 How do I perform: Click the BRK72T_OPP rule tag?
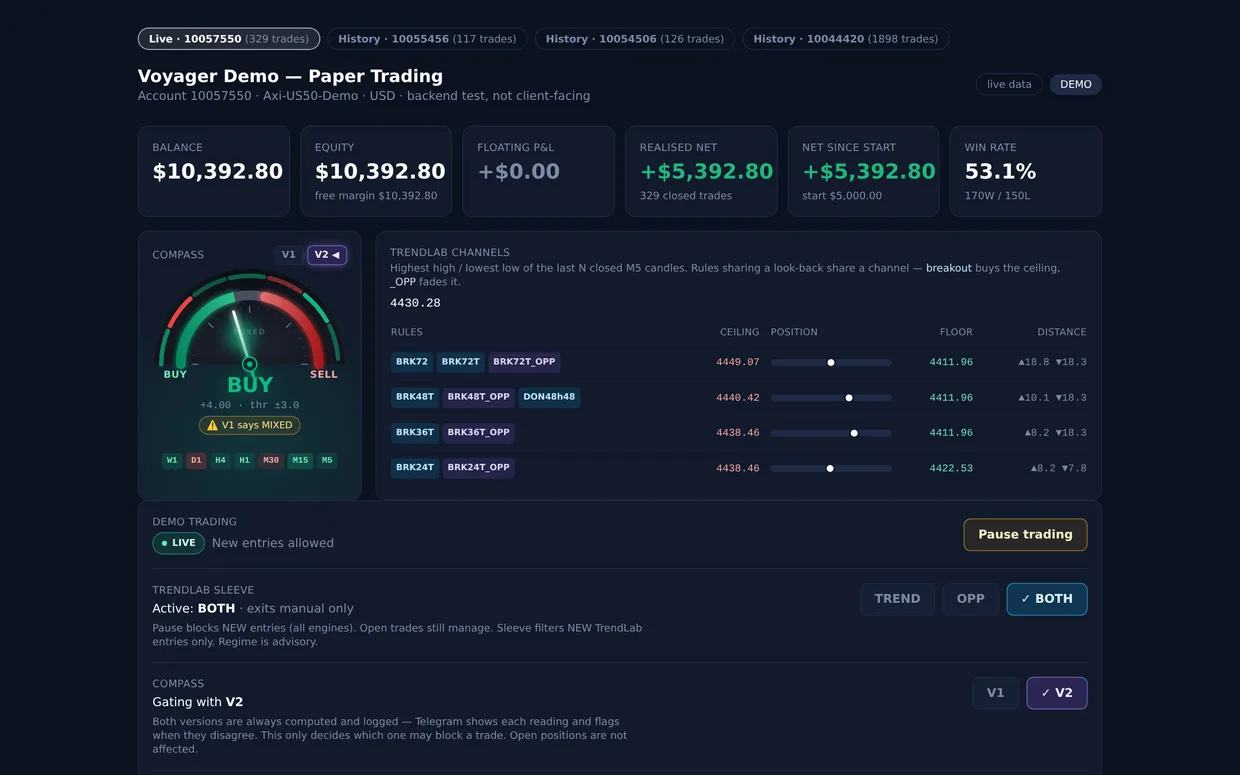coord(525,362)
